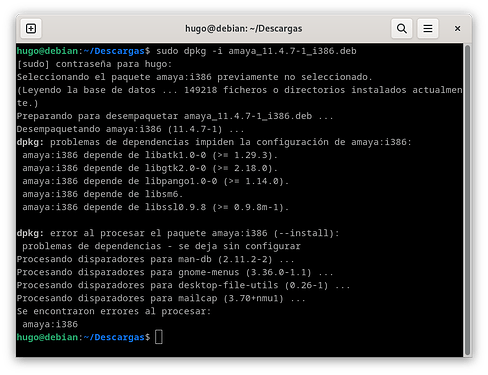Click the terminal cursor at the last prompt
Screen dimensions: 488x375
(159, 337)
